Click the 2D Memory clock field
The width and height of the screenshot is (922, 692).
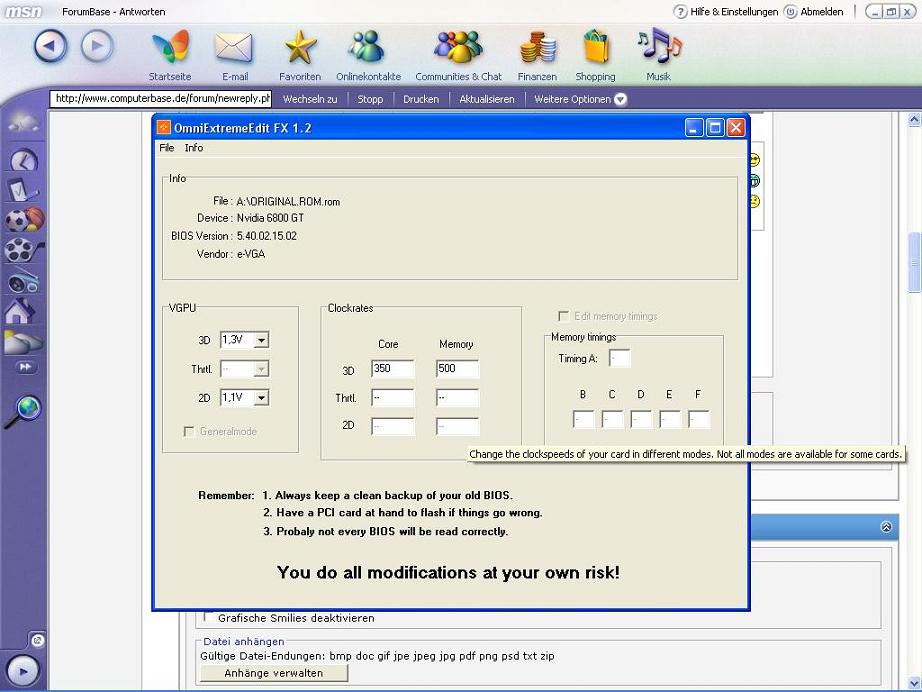pos(457,426)
